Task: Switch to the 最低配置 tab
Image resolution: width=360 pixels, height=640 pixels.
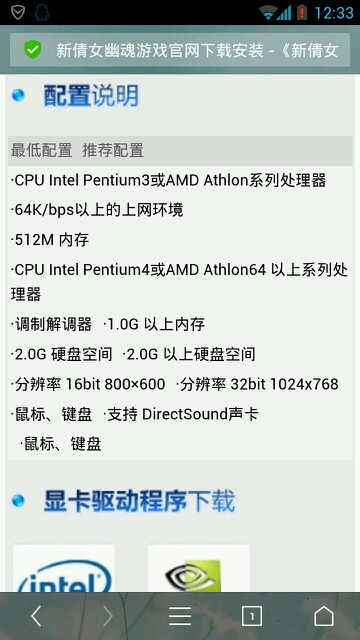Action: 41,151
